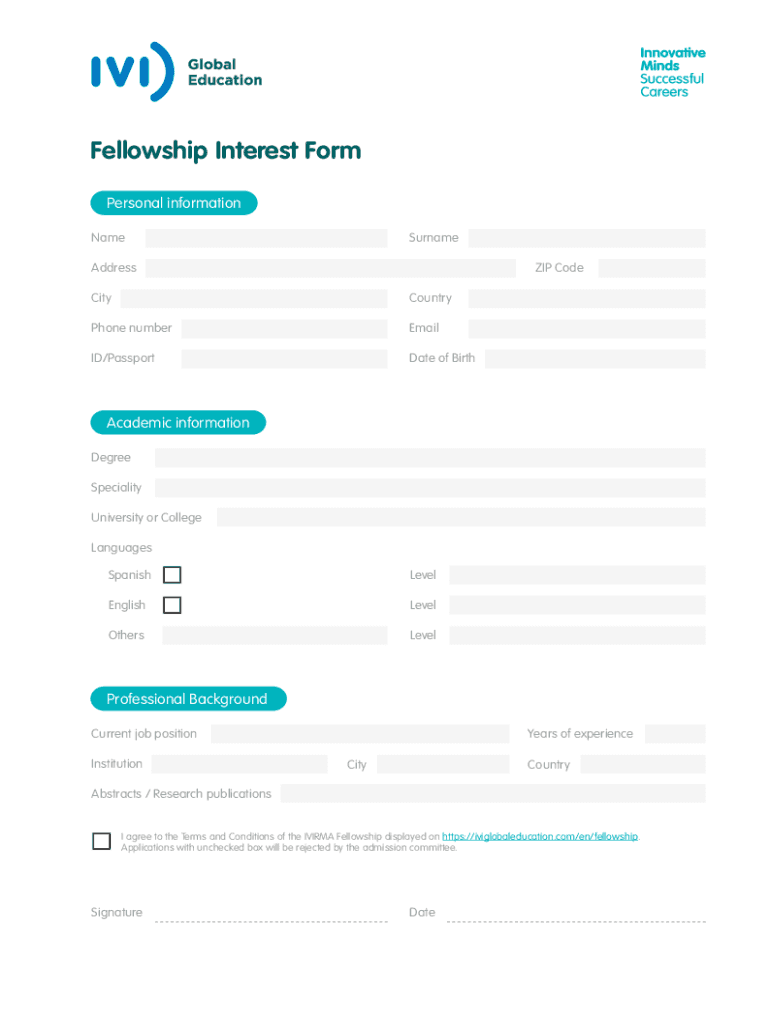Tick the Terms and Conditions agreement box
Viewport: 770px width, 1024px height.
(x=101, y=841)
